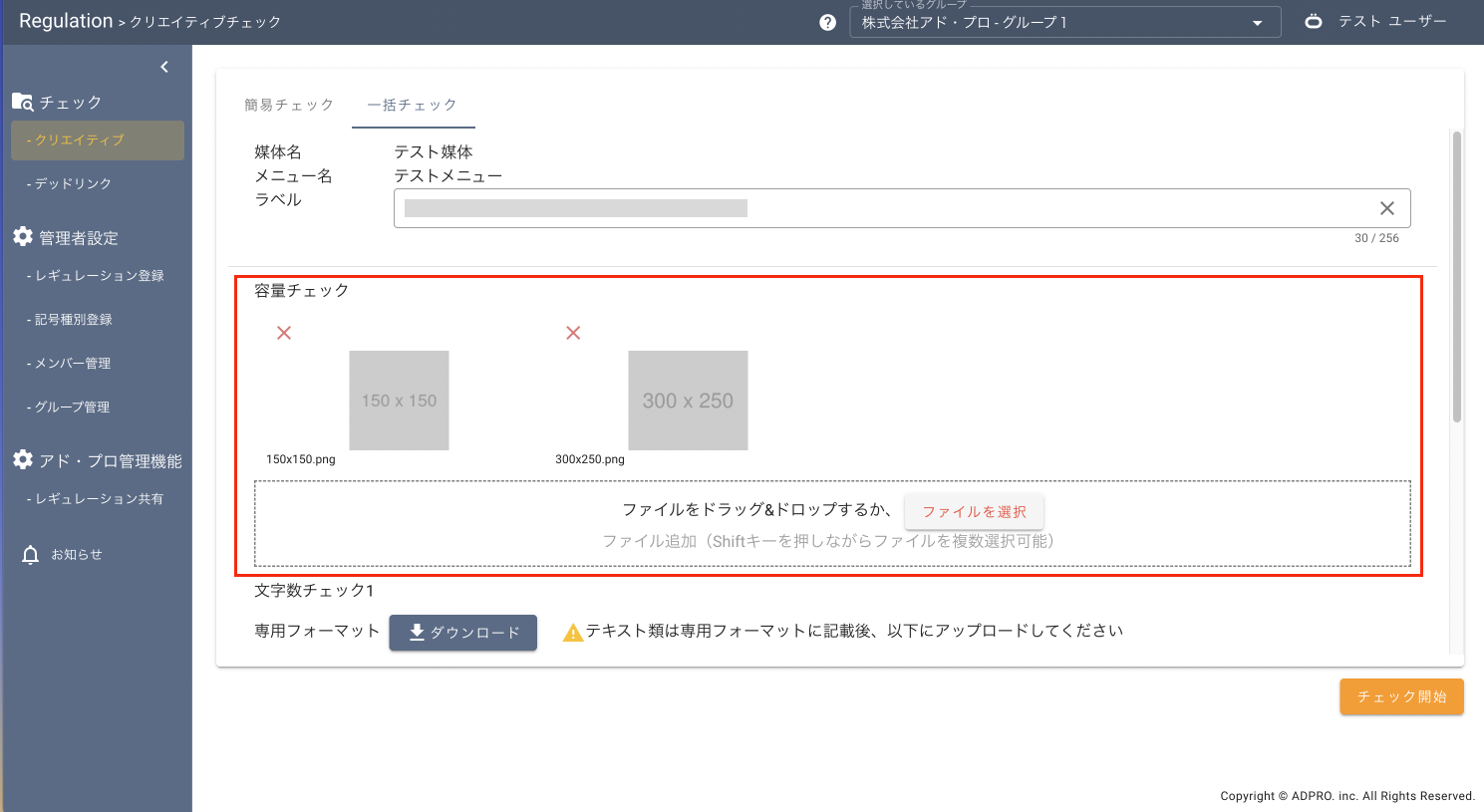1484x812 pixels.
Task: Collapse the sidebar with the chevron arrow
Action: (x=164, y=67)
